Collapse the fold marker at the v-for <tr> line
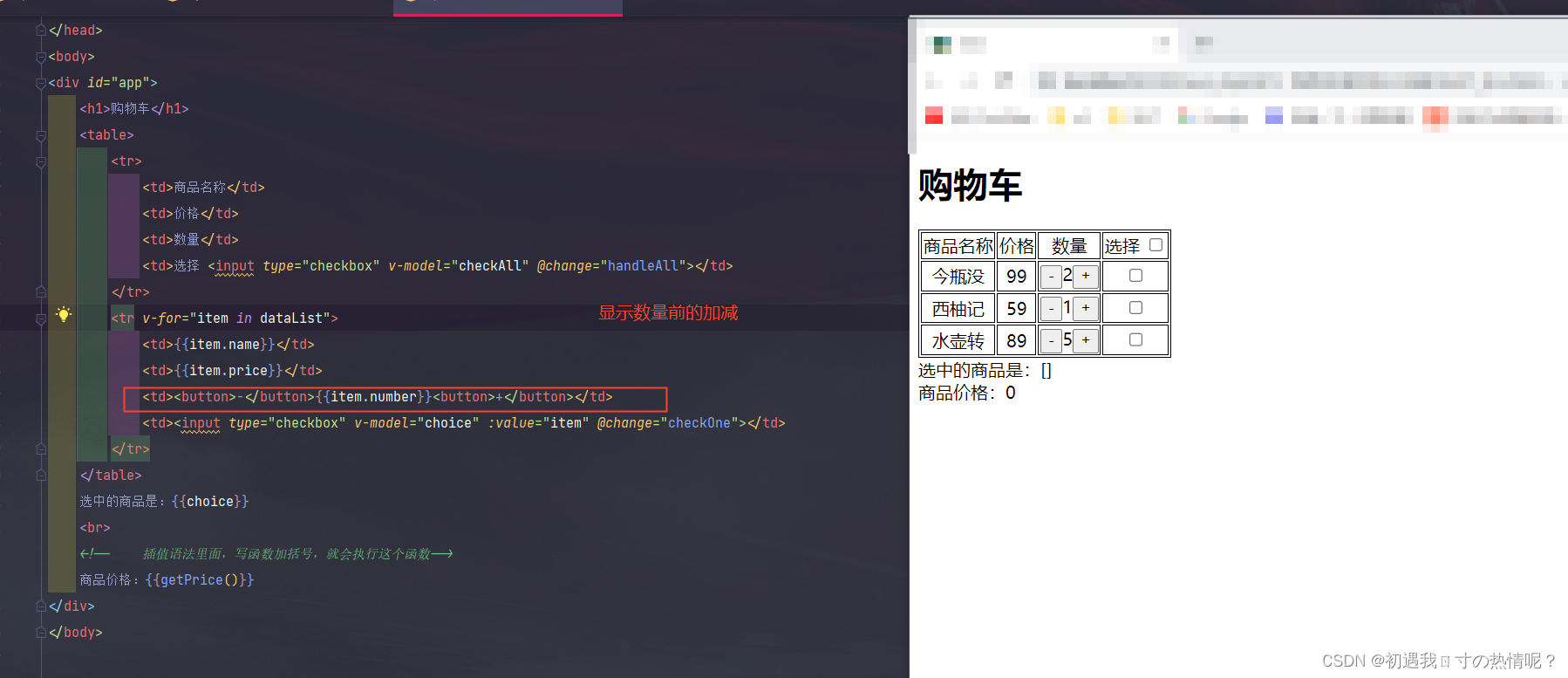1568x678 pixels. tap(41, 318)
